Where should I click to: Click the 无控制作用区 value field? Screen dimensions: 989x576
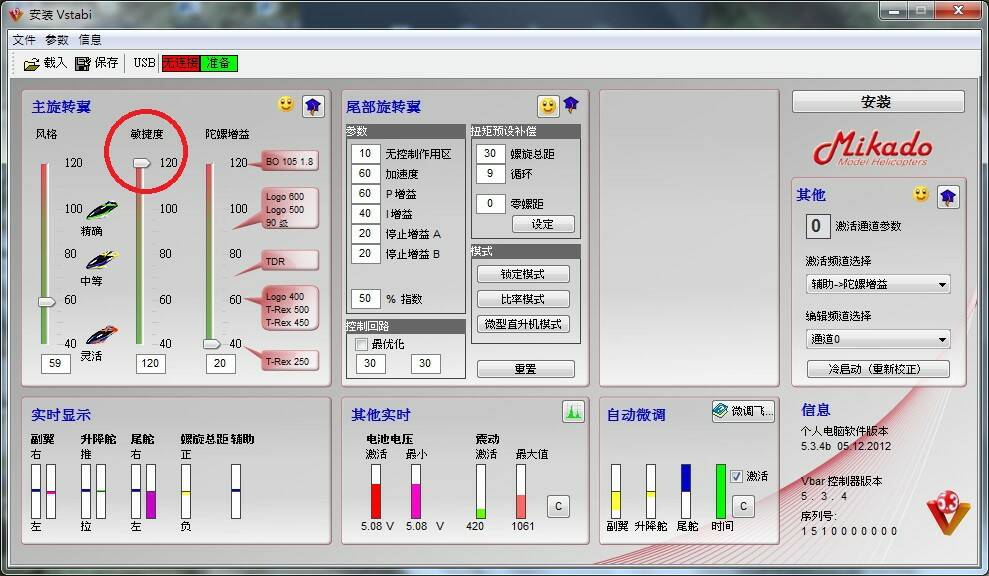(x=365, y=154)
